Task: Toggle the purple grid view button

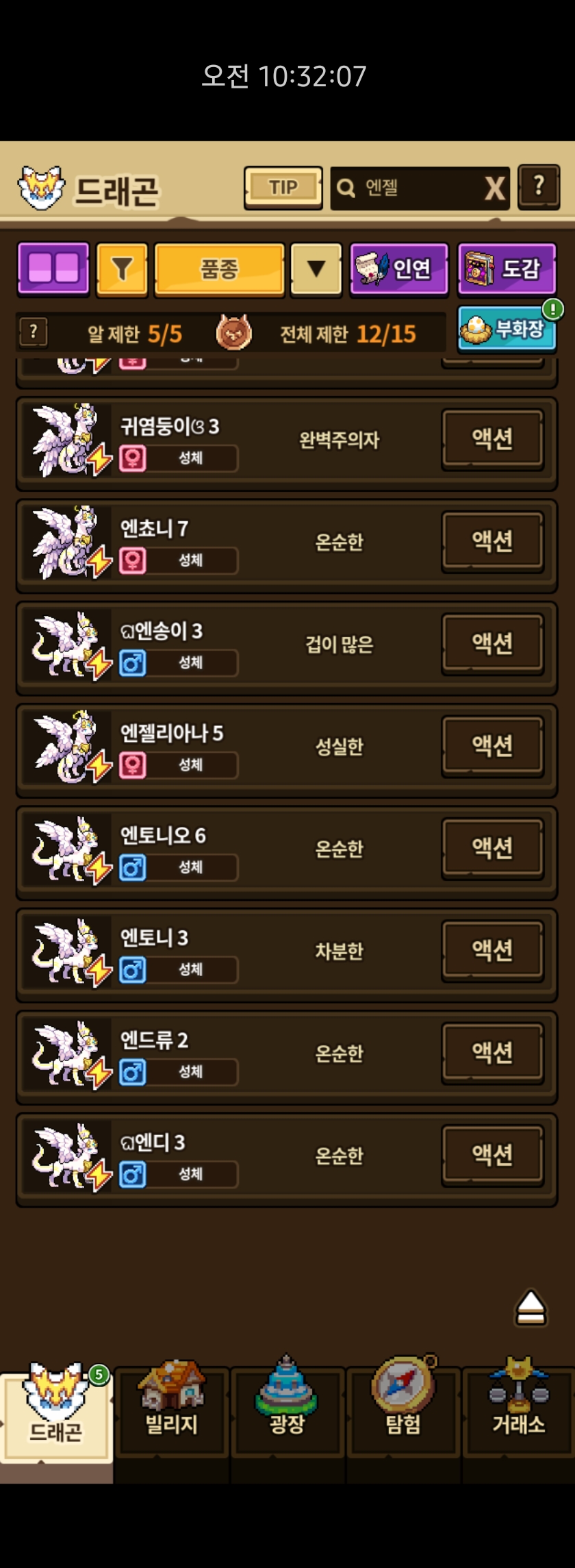Action: point(53,269)
